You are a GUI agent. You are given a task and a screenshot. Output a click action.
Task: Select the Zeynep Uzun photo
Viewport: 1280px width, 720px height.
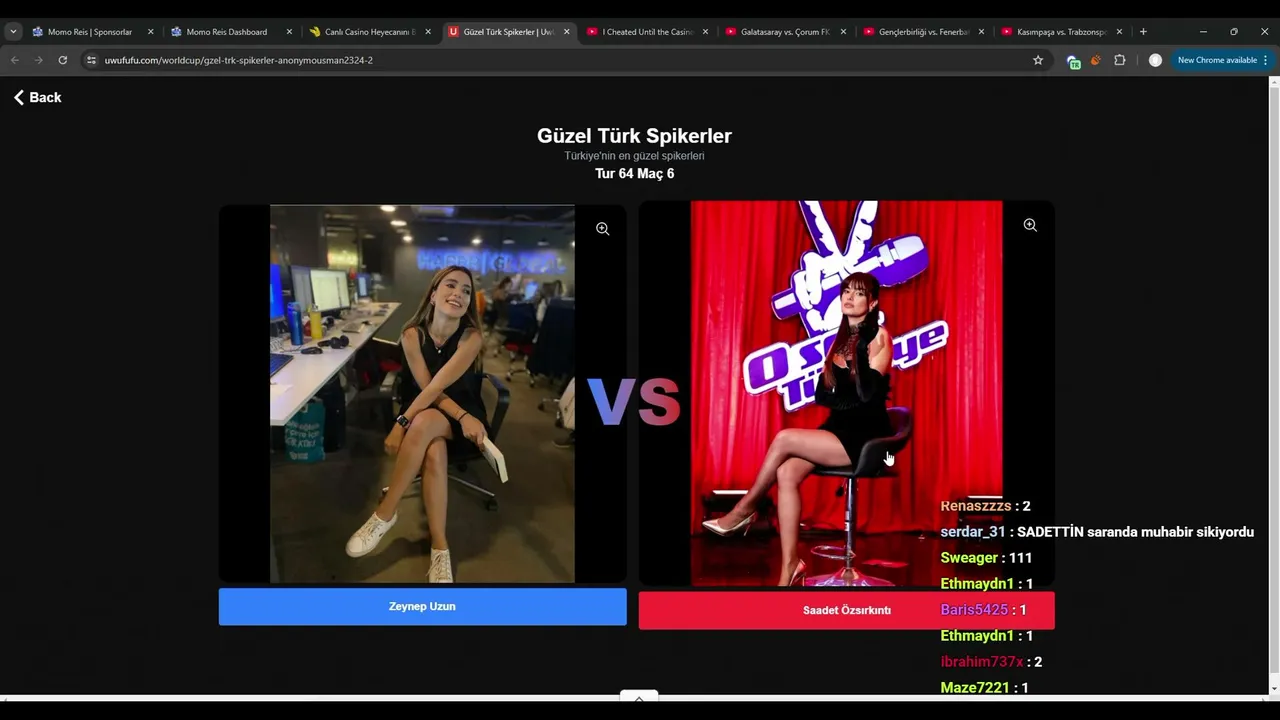click(x=422, y=394)
